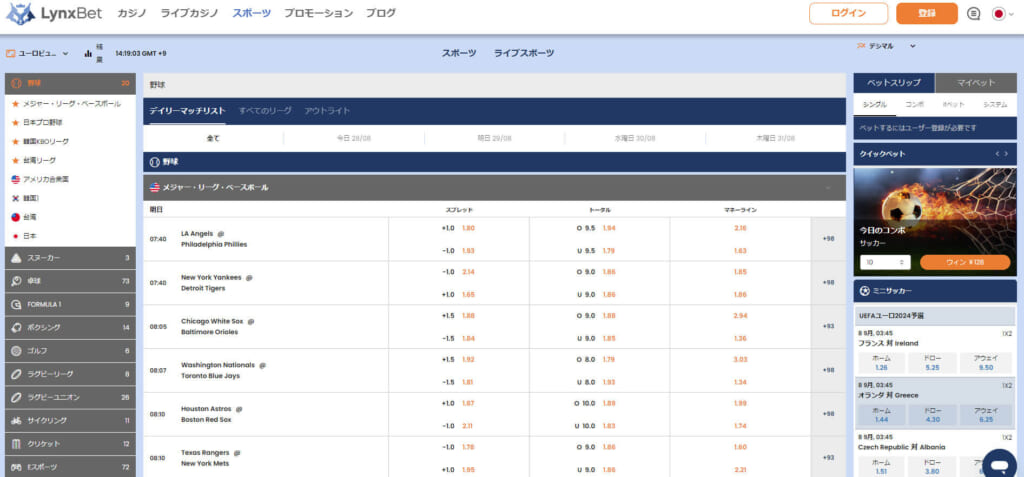Select the table tennis paddle icon
Screen dimensions: 1024x477
click(16, 281)
